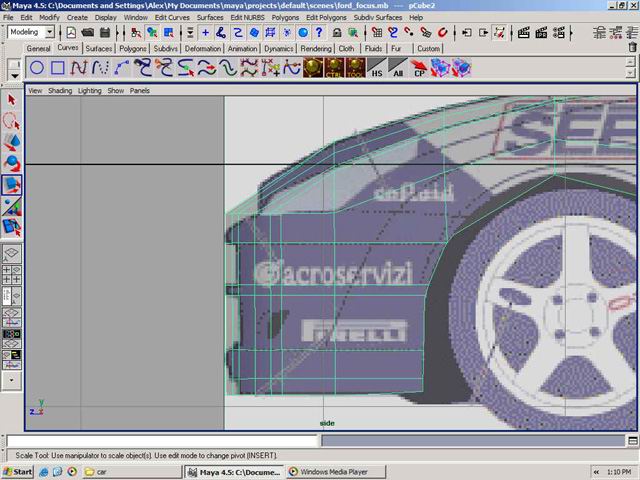Select the NURBS circle shelf icon
Viewport: 640px width, 480px height.
click(x=36, y=68)
